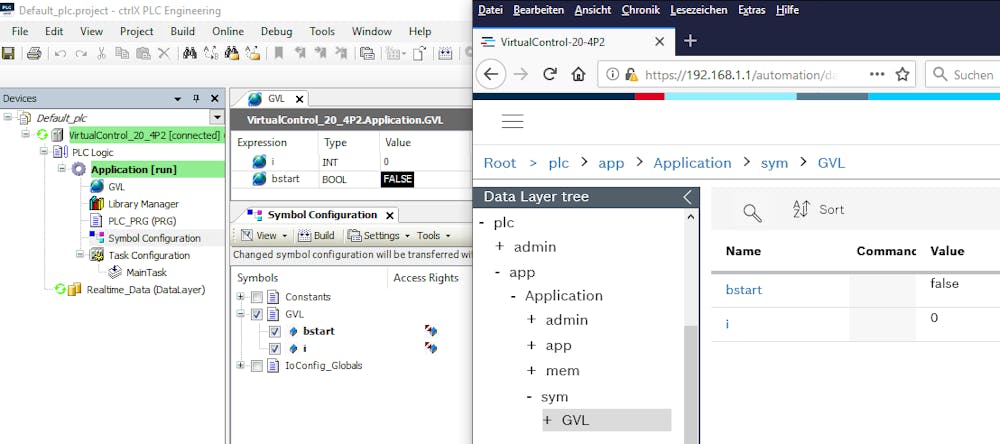
Task: Check the IoConfig_Globals checkbox
Action: [x=258, y=365]
